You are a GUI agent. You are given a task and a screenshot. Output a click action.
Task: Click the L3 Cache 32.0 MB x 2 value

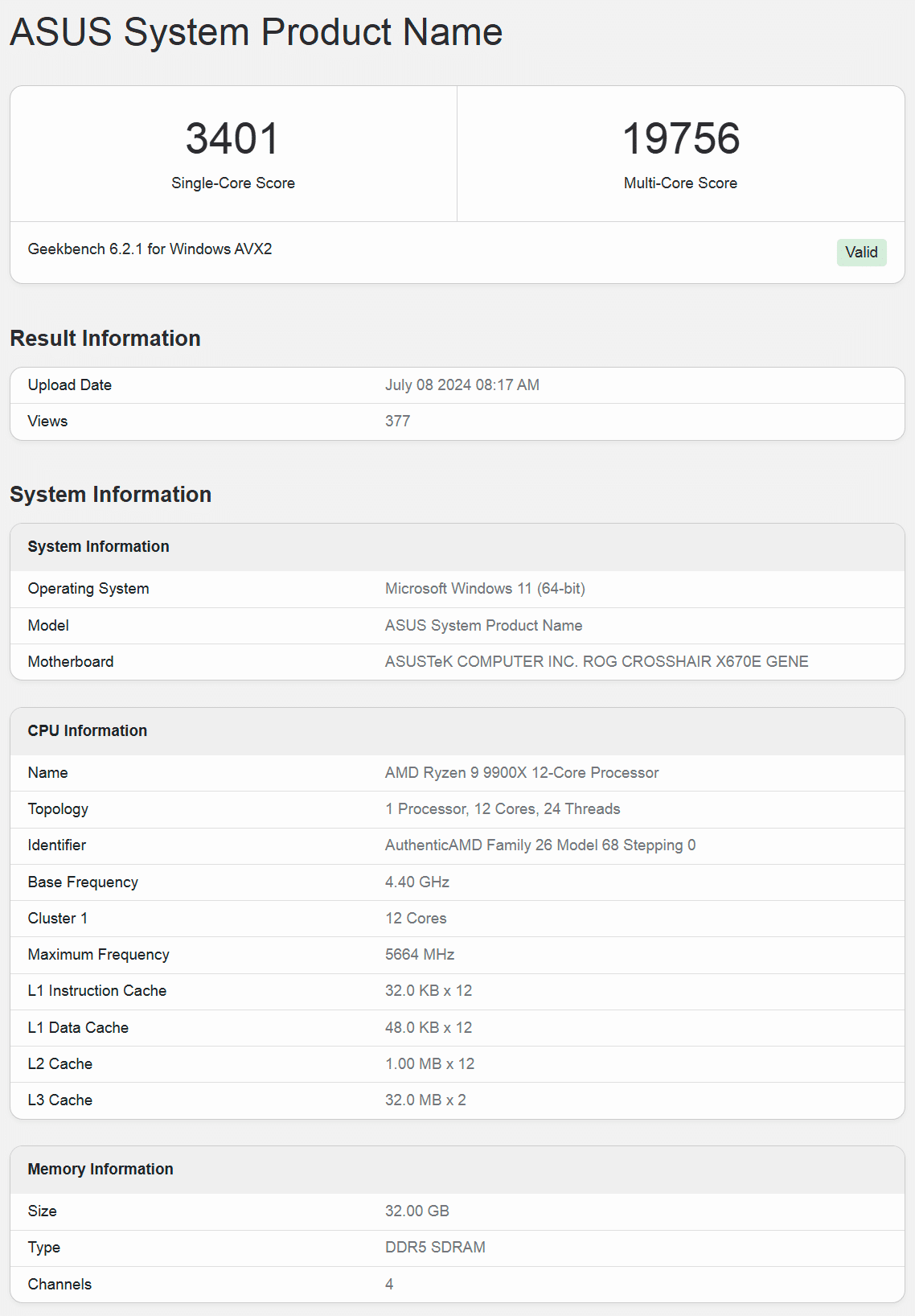(x=425, y=1100)
